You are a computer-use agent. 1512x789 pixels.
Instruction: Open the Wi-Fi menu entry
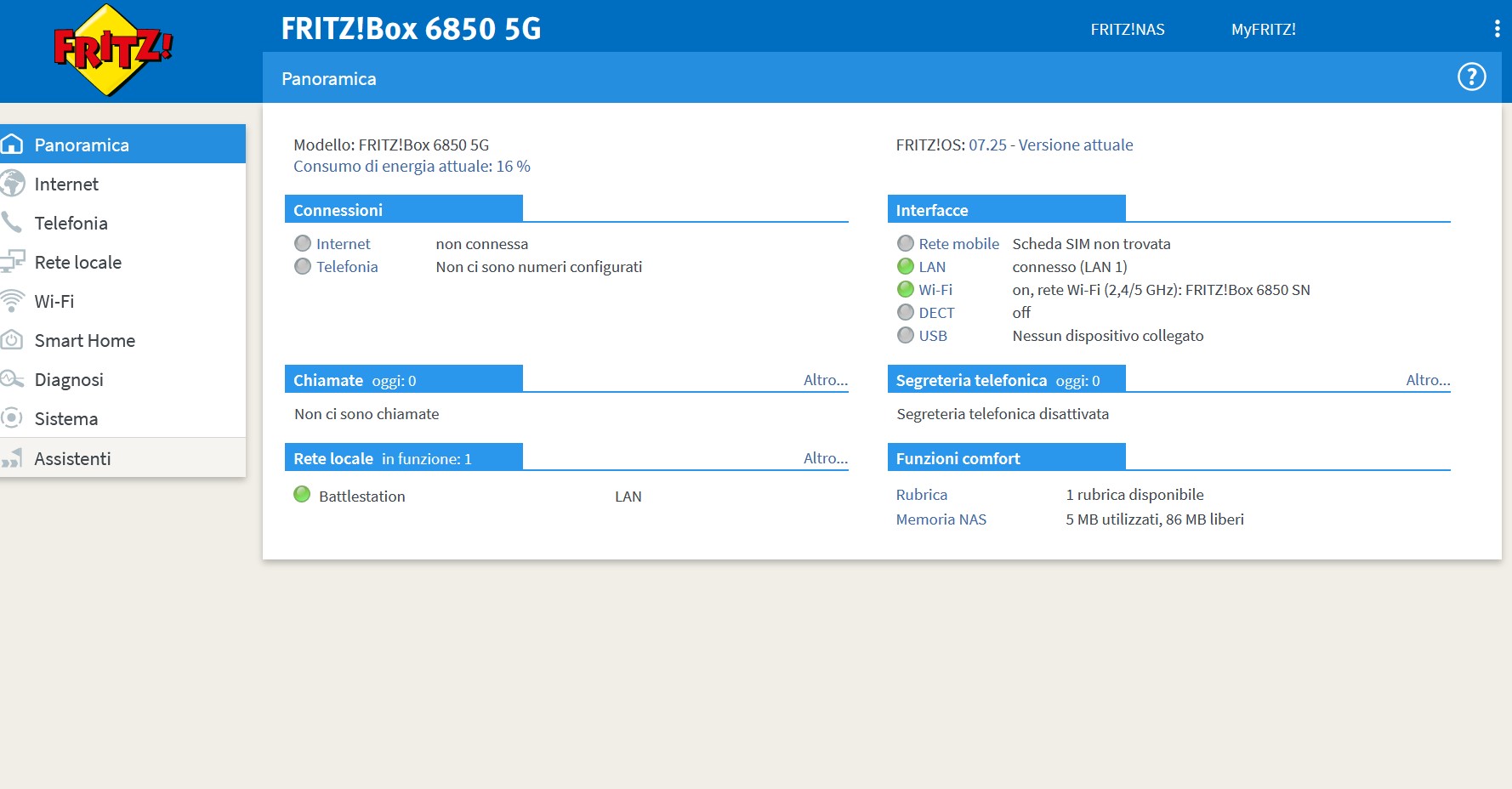(122, 301)
